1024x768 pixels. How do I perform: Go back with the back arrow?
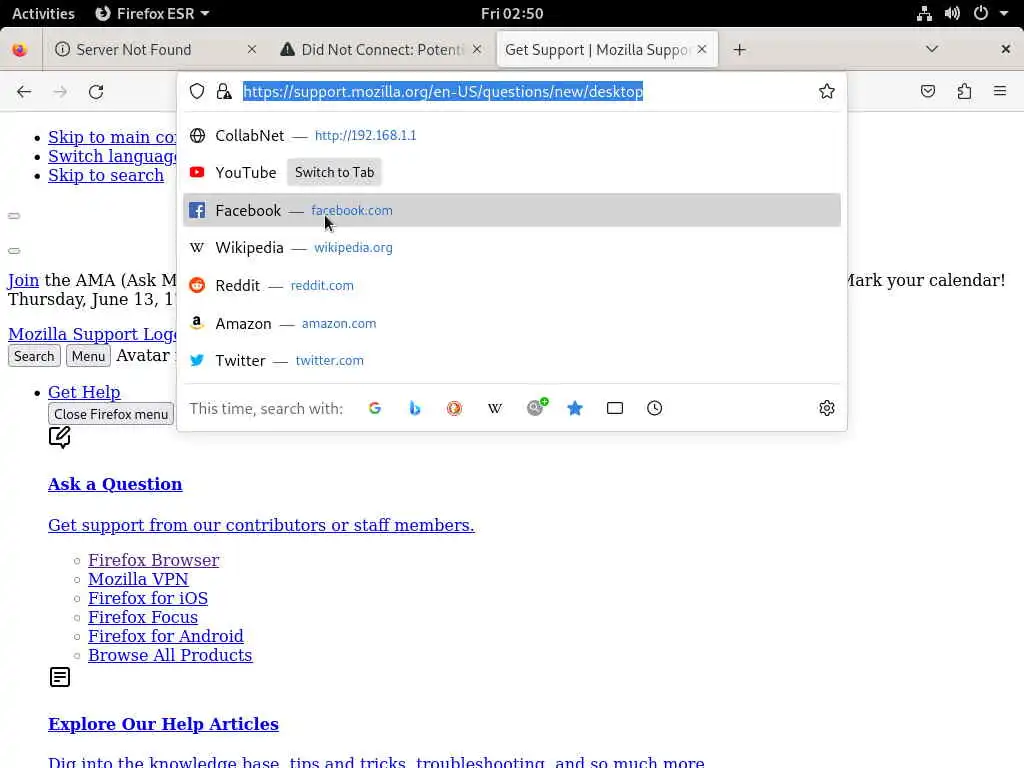[x=24, y=91]
